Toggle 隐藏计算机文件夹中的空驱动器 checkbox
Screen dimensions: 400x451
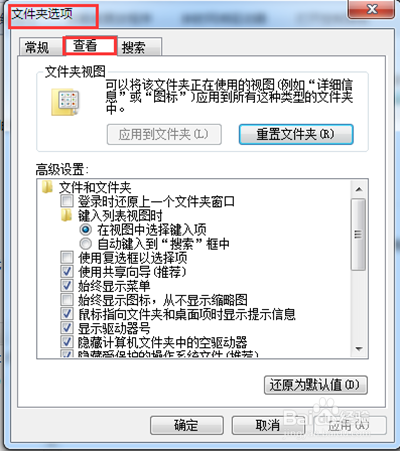(x=67, y=342)
